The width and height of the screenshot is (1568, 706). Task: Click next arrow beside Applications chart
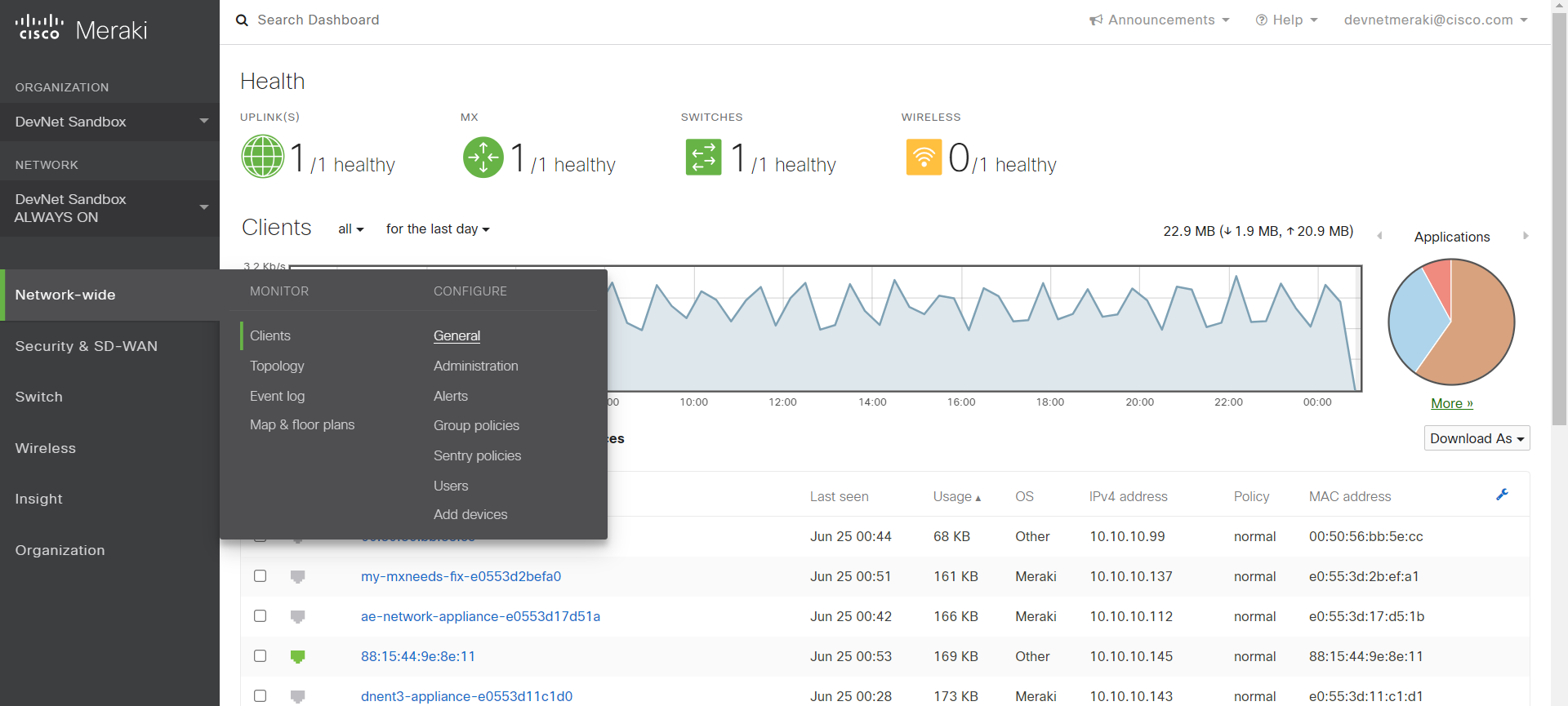[1525, 236]
